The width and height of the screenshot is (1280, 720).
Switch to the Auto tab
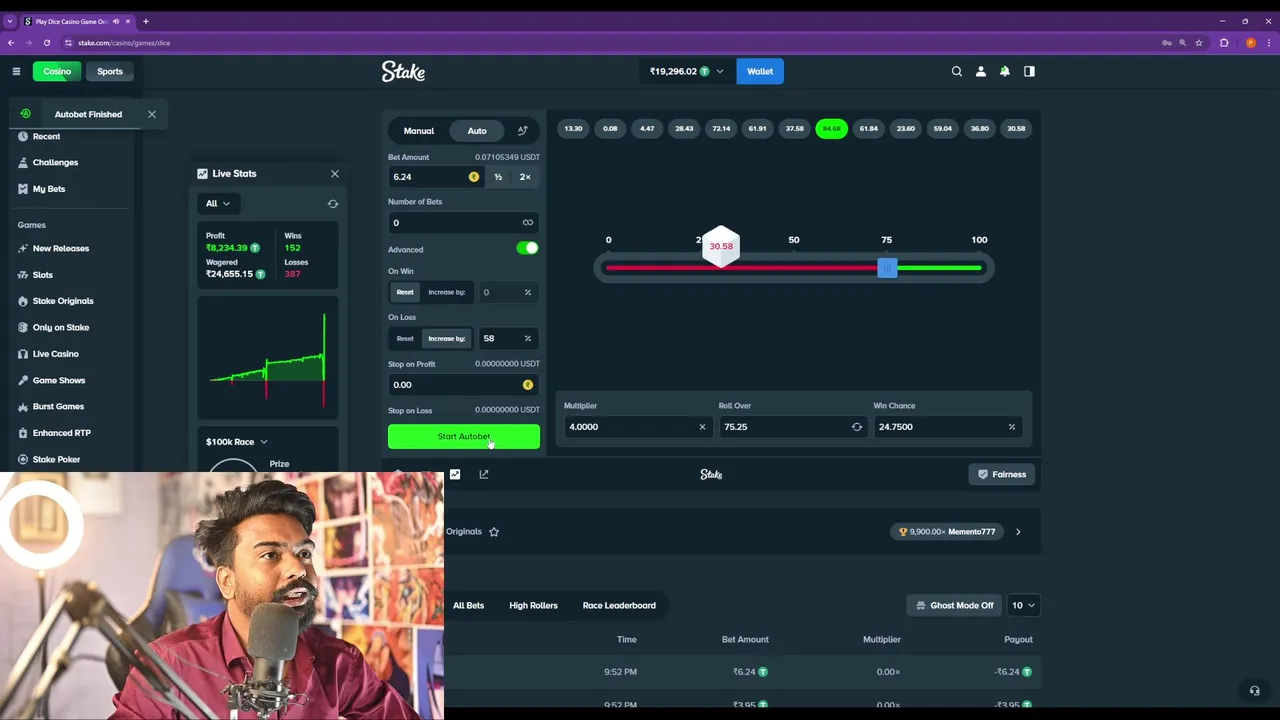477,131
